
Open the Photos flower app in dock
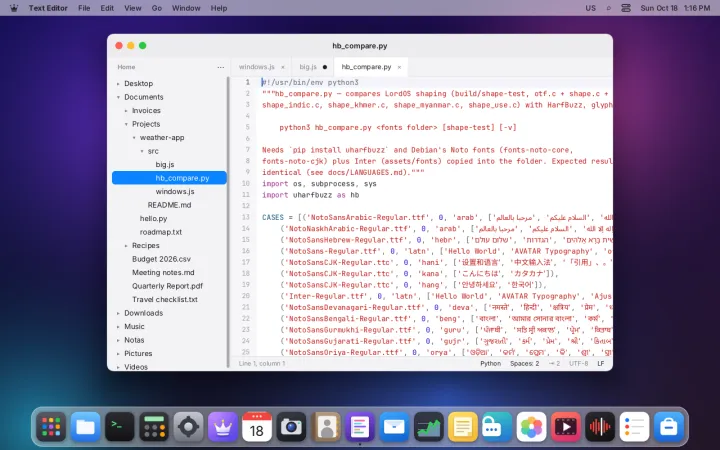click(531, 427)
